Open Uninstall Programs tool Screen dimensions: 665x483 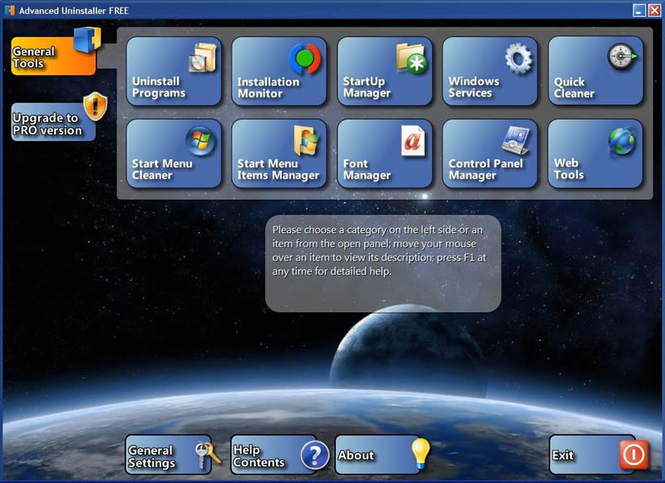[x=174, y=71]
